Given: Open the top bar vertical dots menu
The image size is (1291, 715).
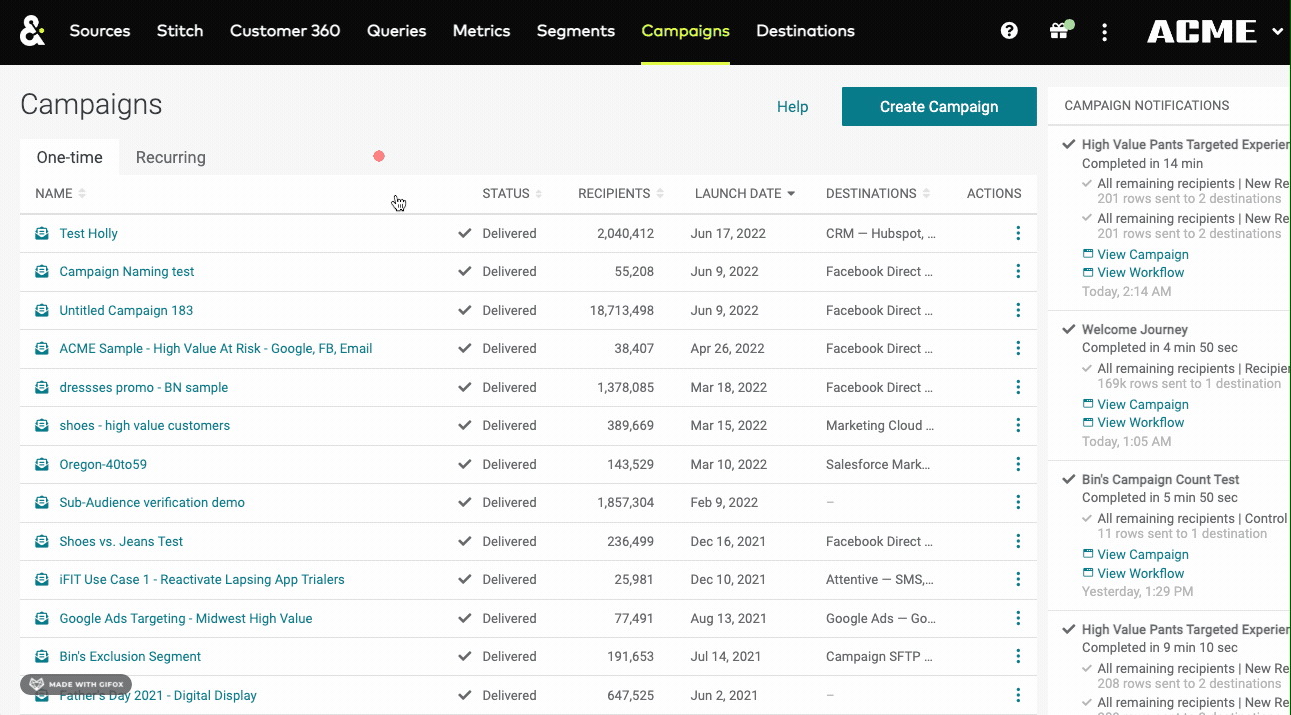Looking at the screenshot, I should pos(1104,32).
